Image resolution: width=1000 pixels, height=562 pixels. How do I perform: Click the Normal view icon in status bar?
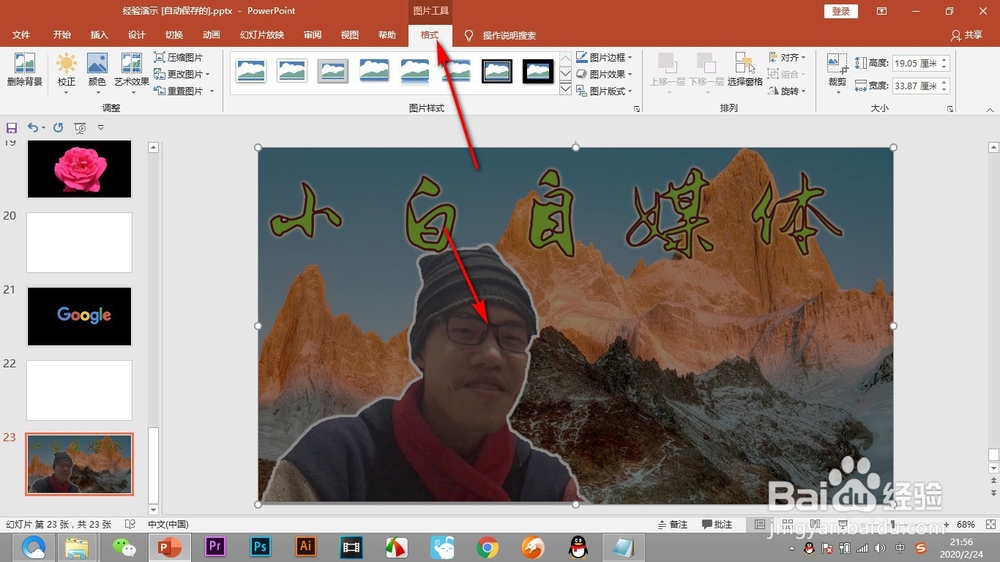tap(760, 524)
